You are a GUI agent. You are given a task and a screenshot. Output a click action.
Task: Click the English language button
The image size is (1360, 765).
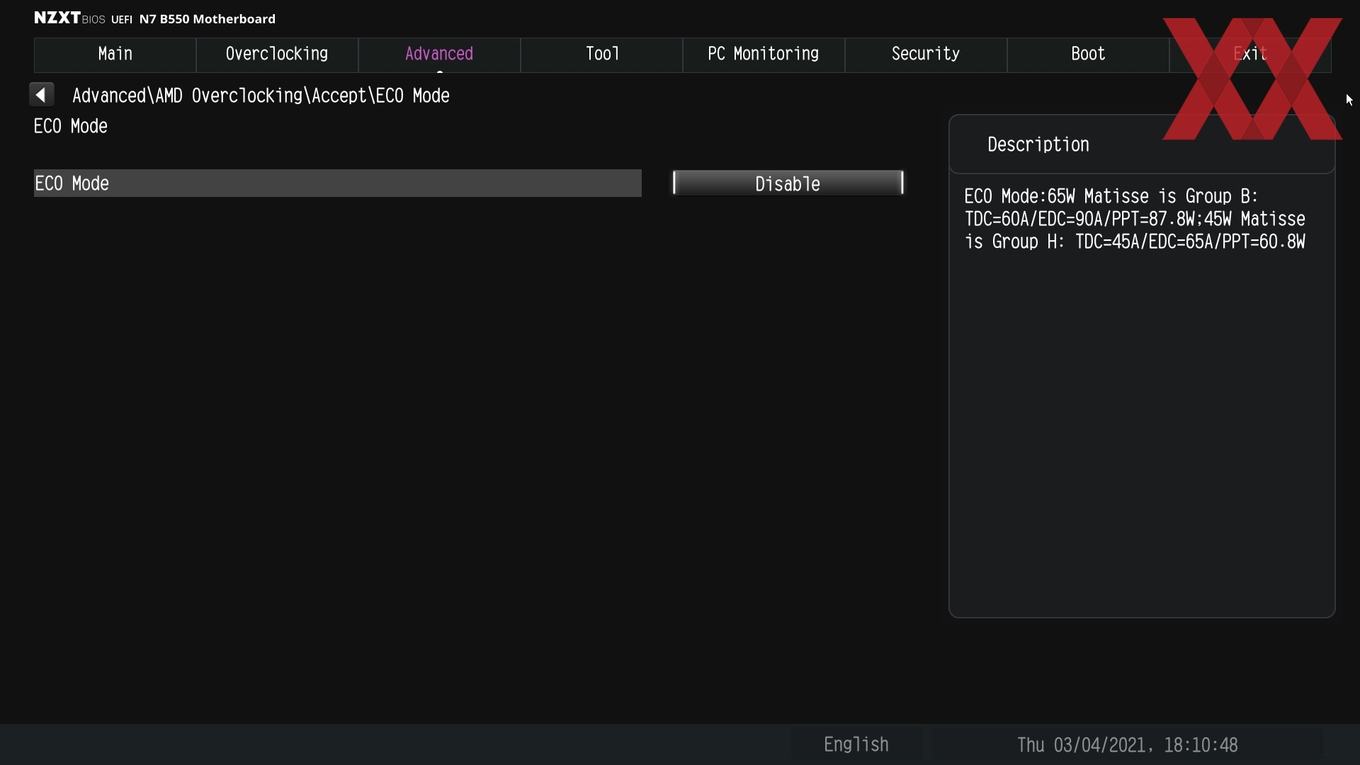pos(856,745)
